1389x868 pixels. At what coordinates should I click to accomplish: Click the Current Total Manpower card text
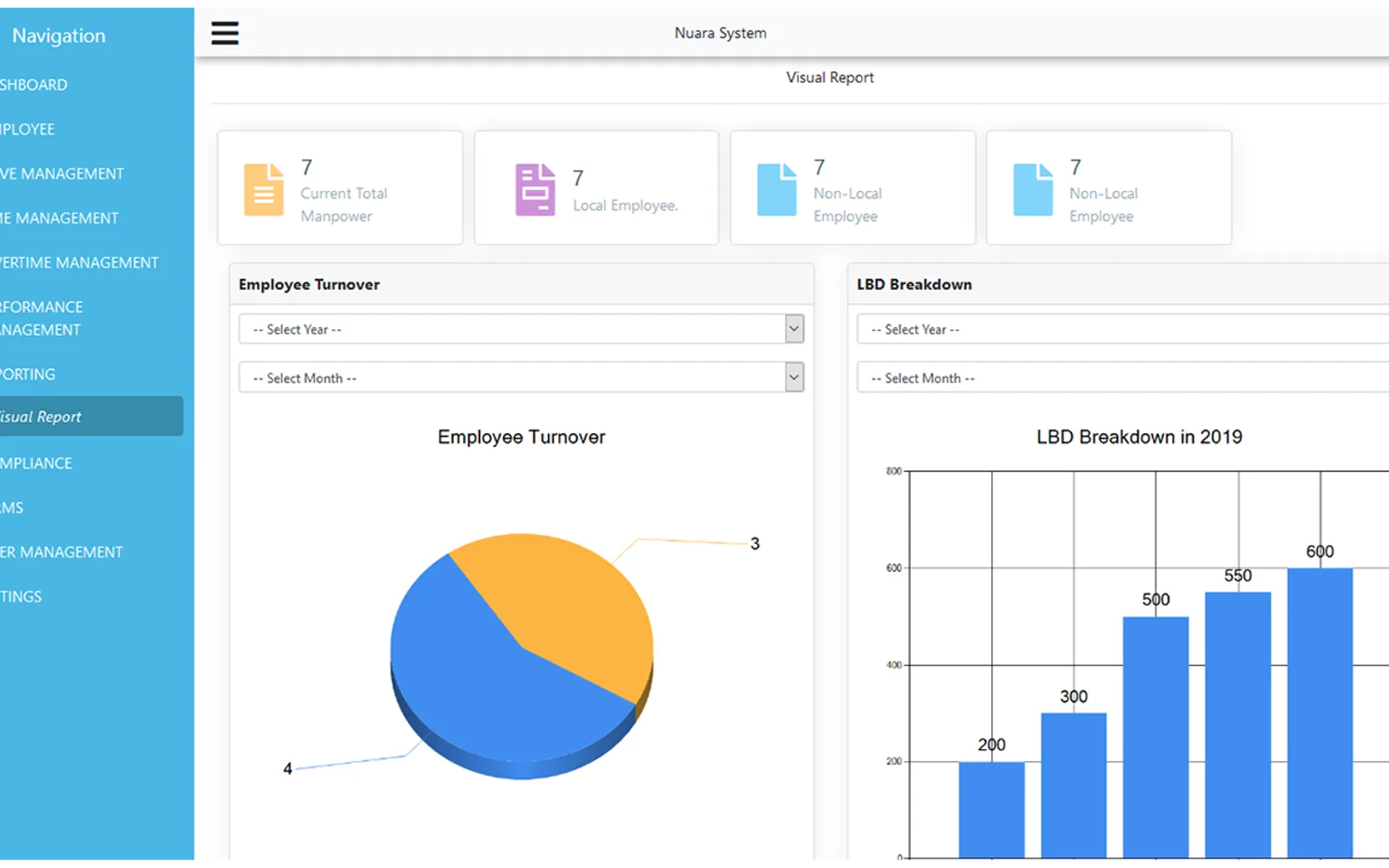tap(344, 205)
